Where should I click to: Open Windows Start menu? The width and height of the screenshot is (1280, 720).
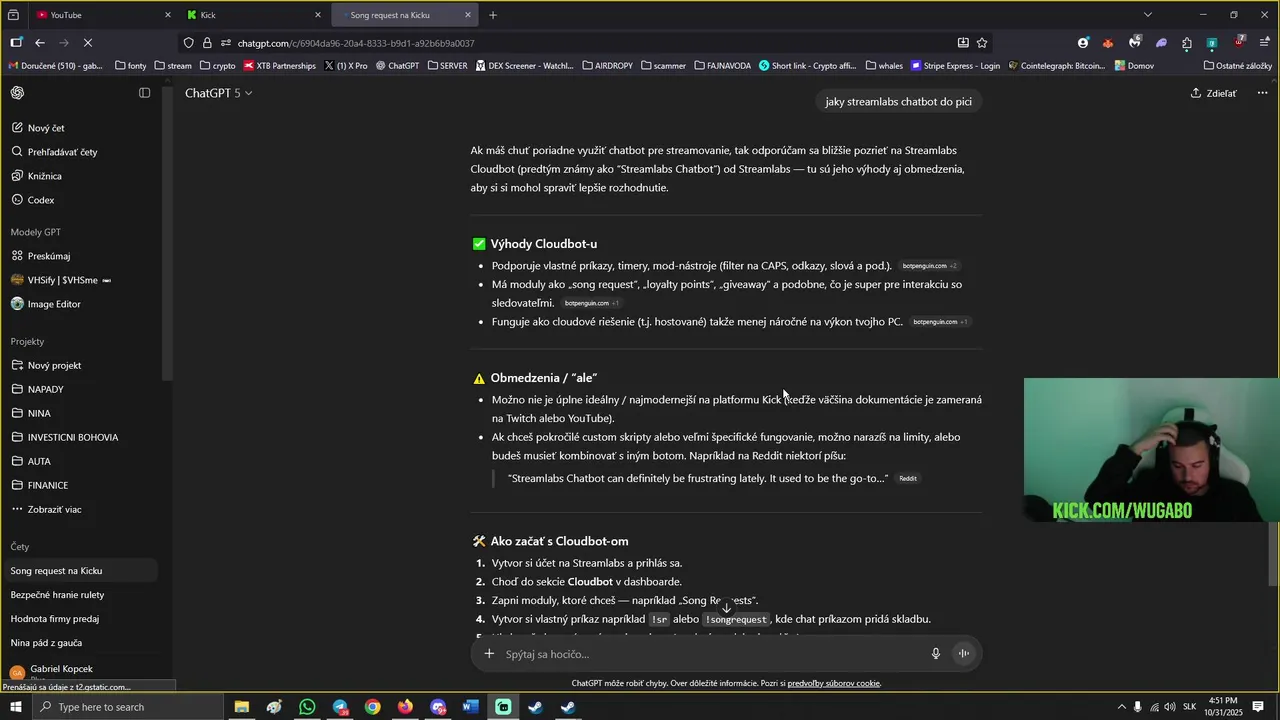point(15,707)
